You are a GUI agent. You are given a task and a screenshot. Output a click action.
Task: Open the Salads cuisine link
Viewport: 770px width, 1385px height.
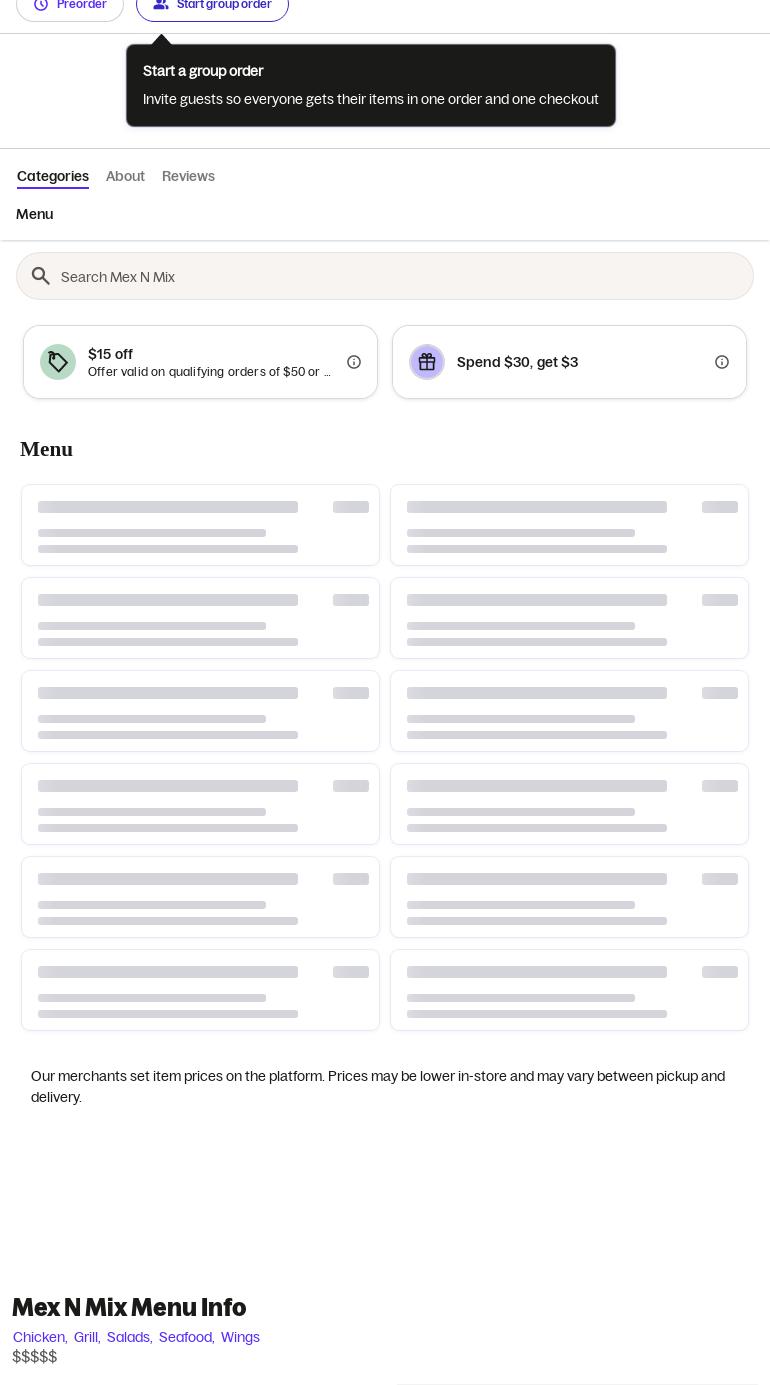coord(130,1337)
